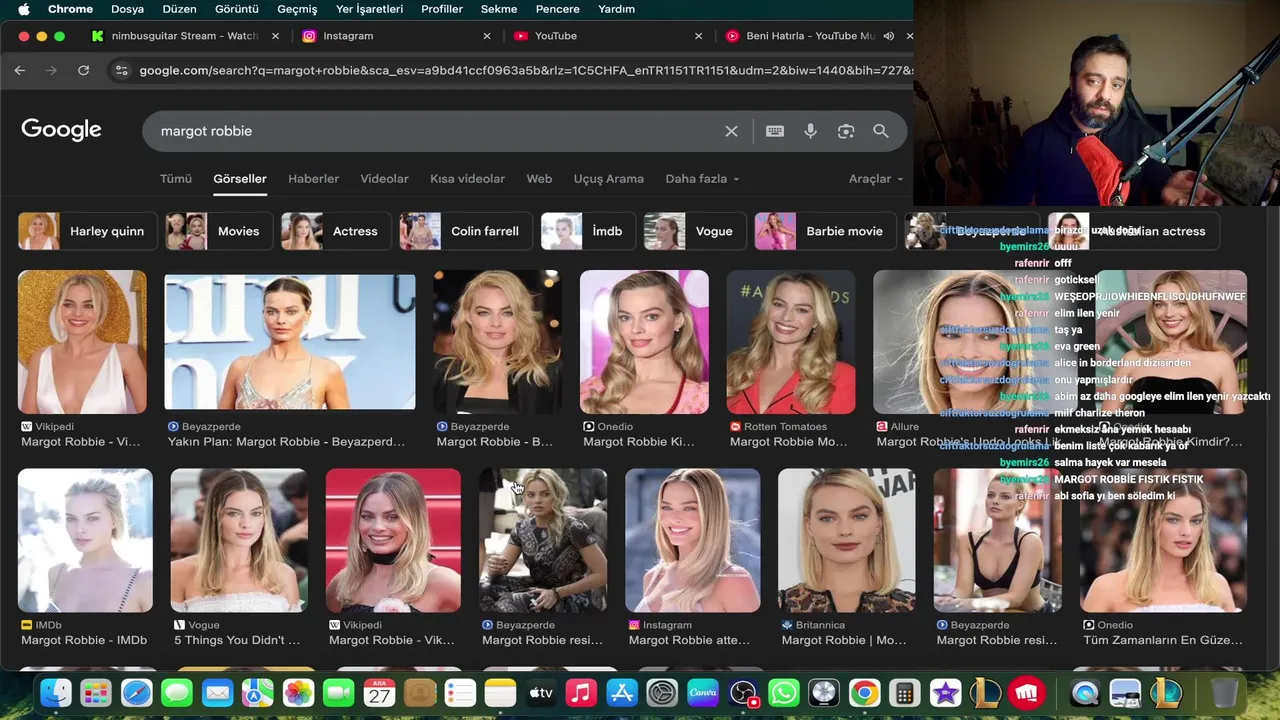
Task: Click the magnifier search button
Action: [x=881, y=131]
